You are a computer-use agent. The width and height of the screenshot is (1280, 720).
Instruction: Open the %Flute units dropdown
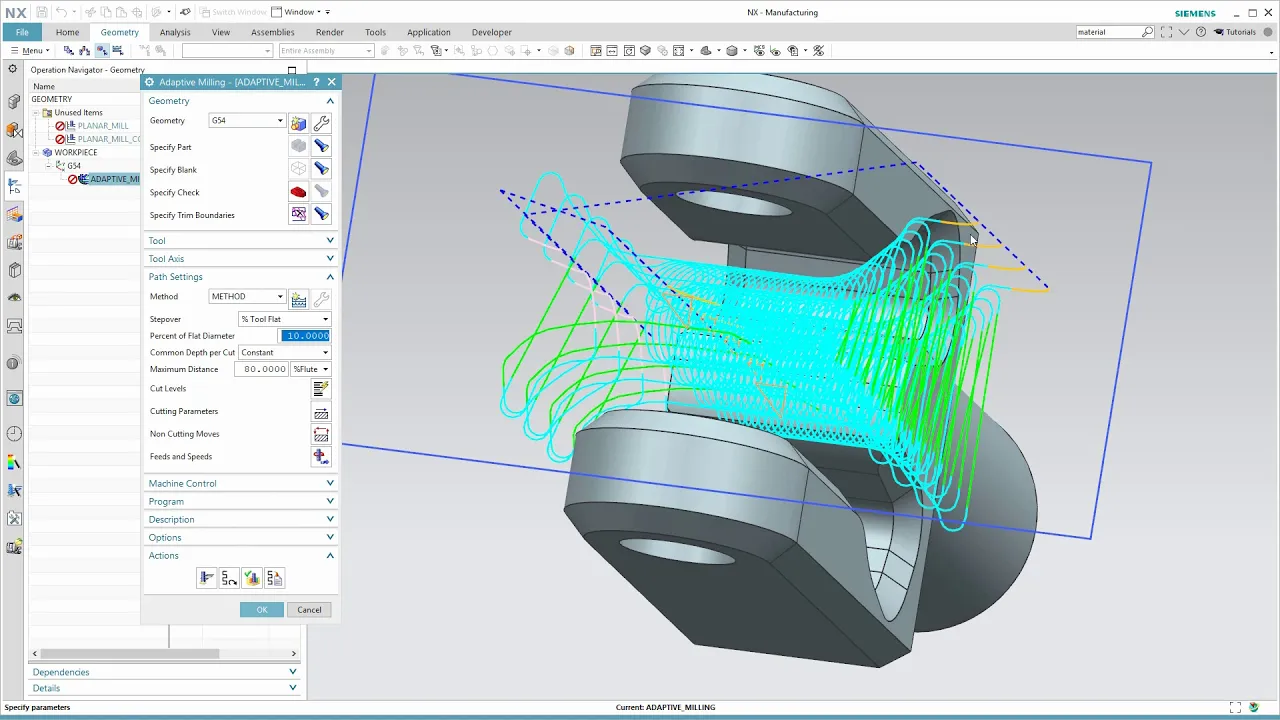click(310, 370)
